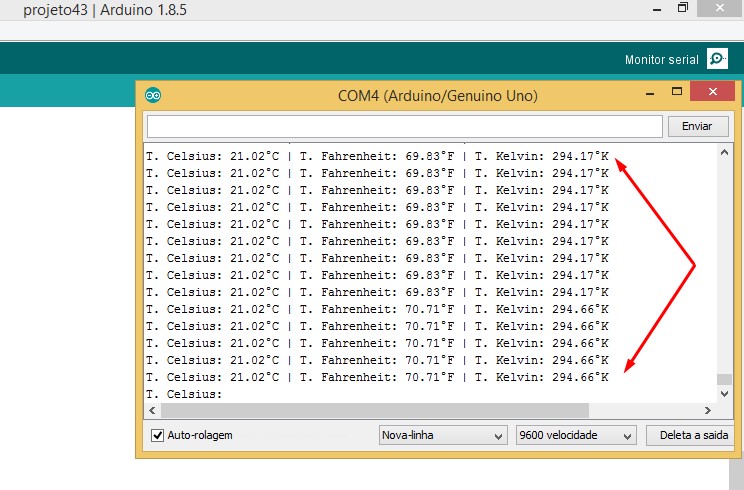Screen dimensions: 744x490
Task: Maximize the COM4 serial monitor window
Action: (677, 92)
